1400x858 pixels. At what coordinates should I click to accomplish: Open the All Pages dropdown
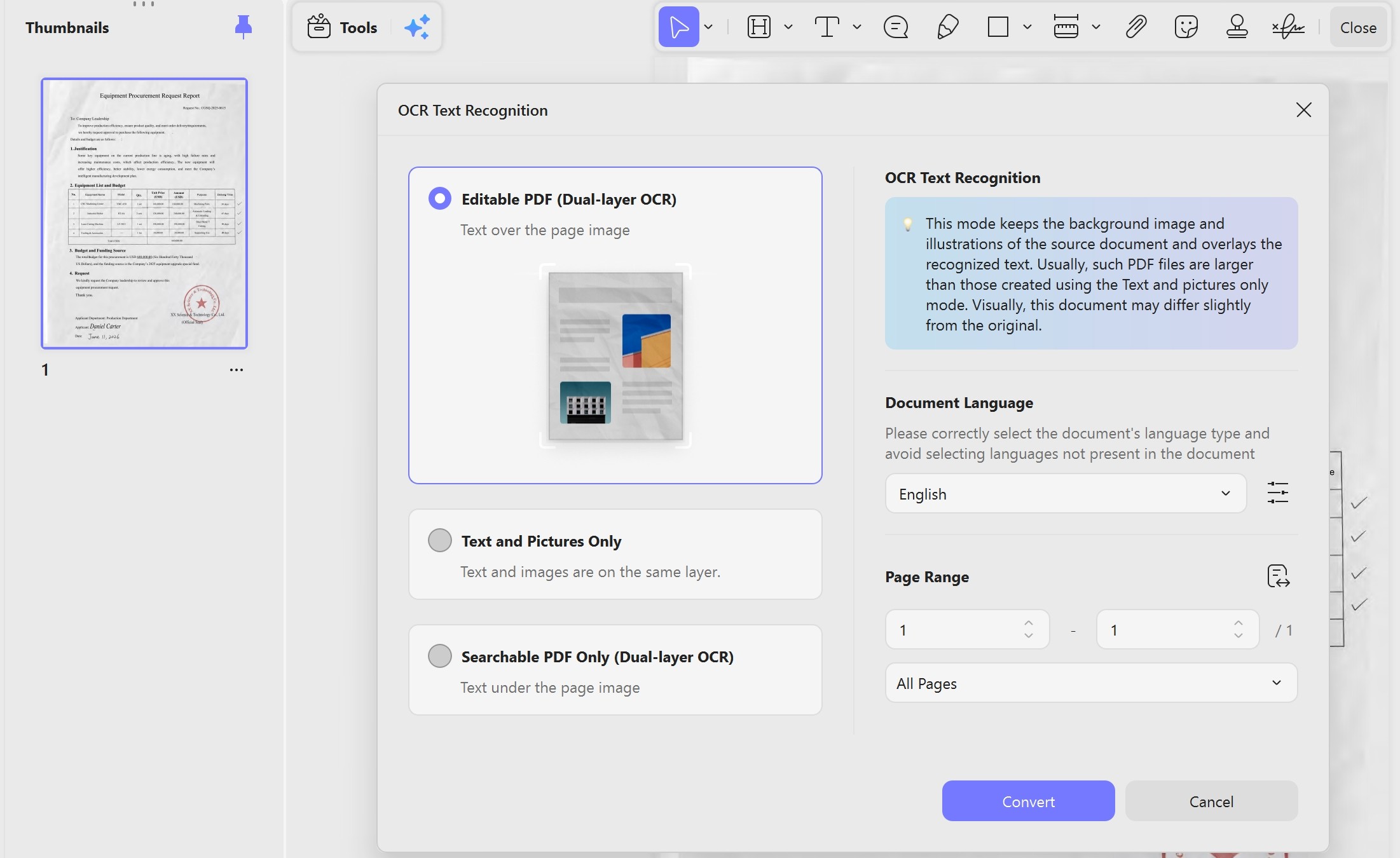click(x=1091, y=683)
